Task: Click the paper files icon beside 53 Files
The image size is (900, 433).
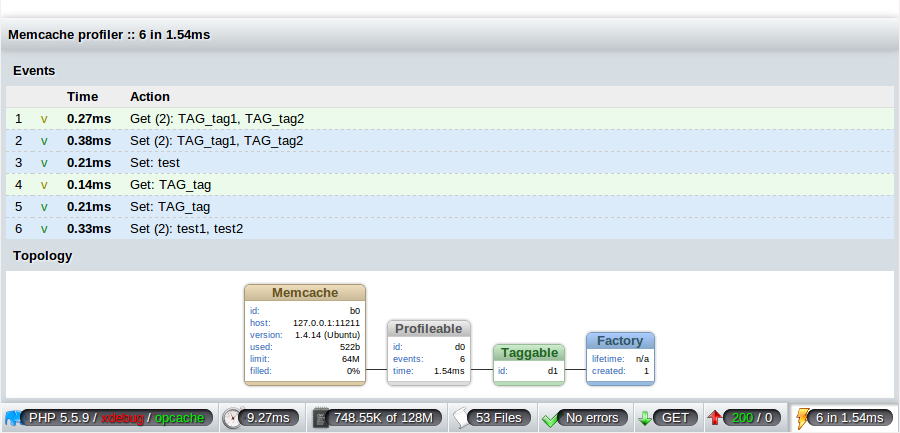Action: coord(461,418)
